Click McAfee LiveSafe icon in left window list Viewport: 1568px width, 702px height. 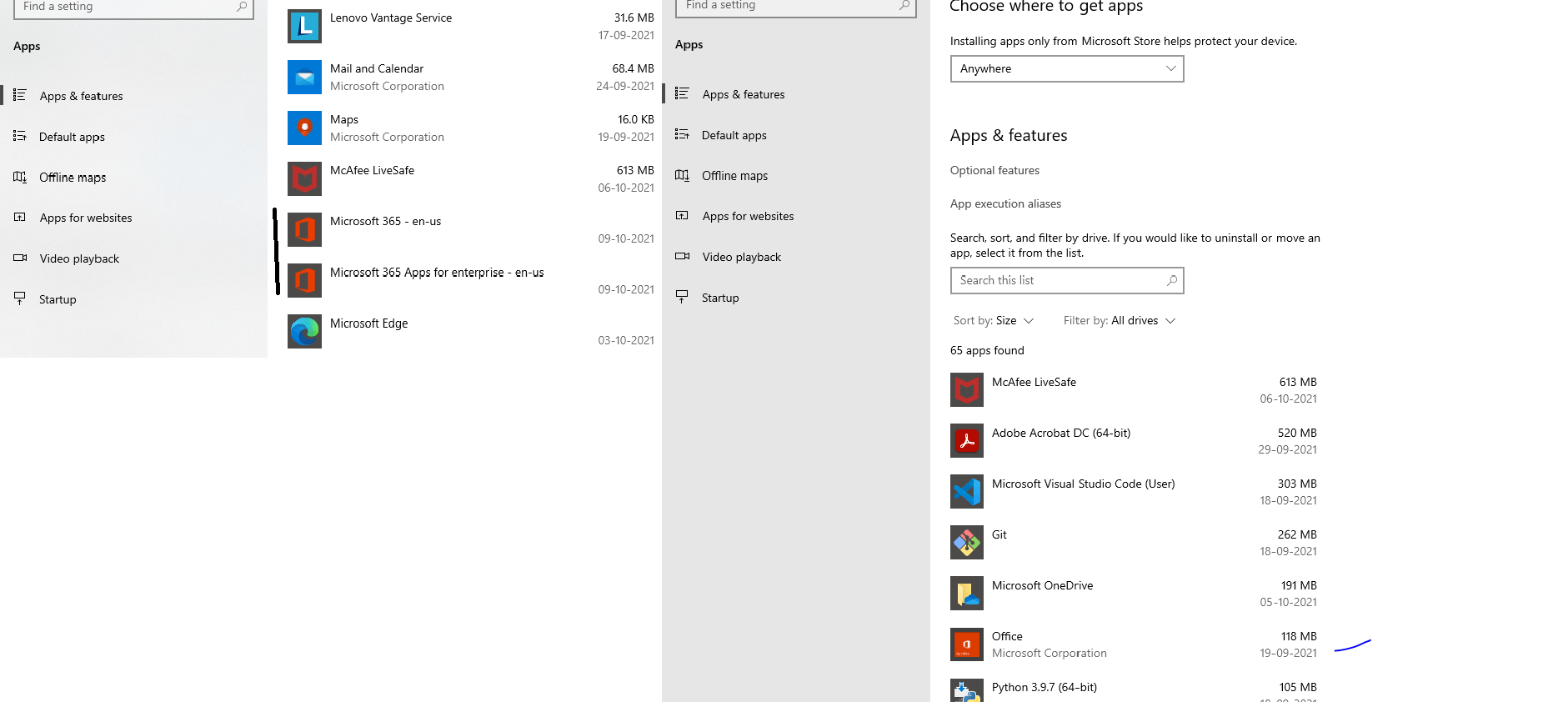tap(304, 178)
